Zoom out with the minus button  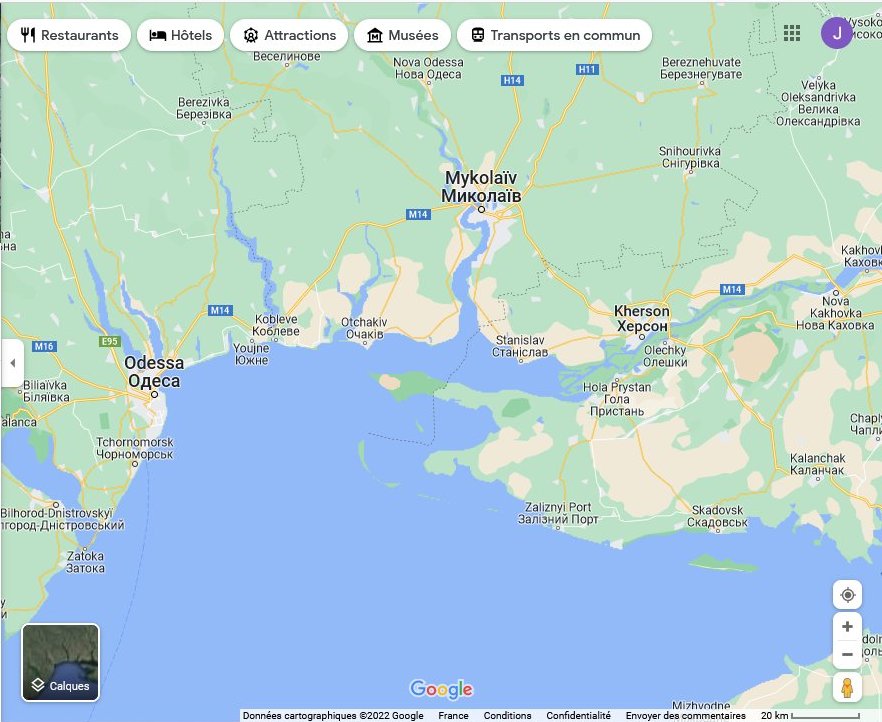847,655
